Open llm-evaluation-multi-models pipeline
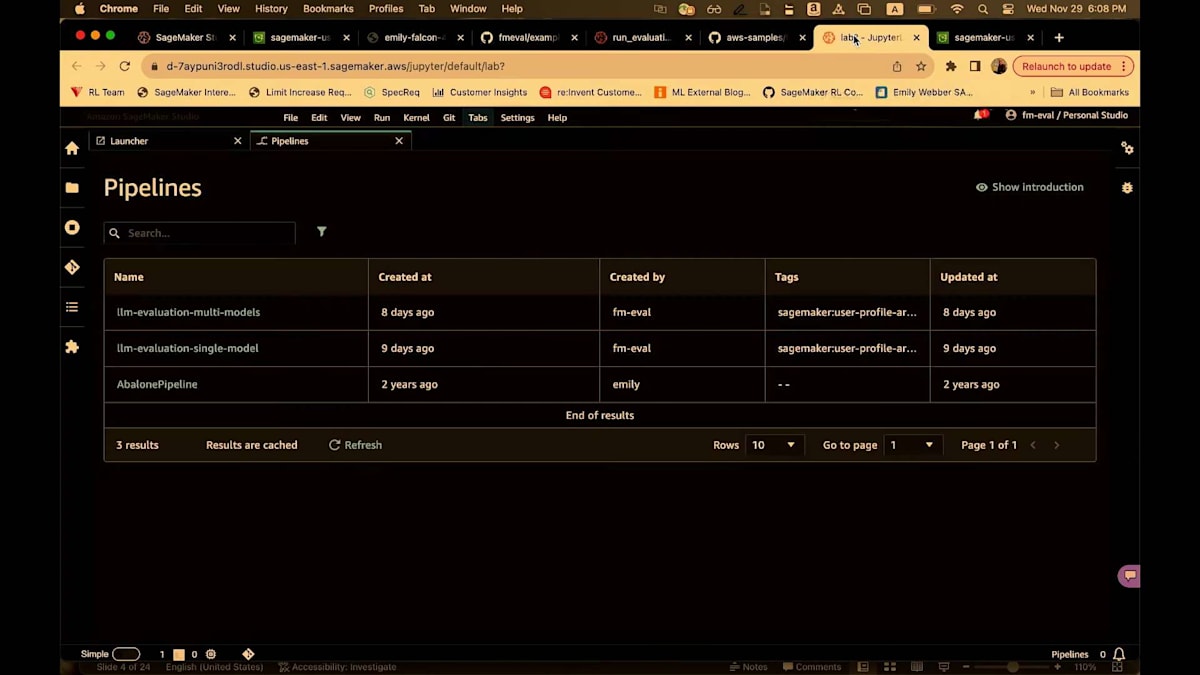Image resolution: width=1200 pixels, height=675 pixels. (x=188, y=312)
